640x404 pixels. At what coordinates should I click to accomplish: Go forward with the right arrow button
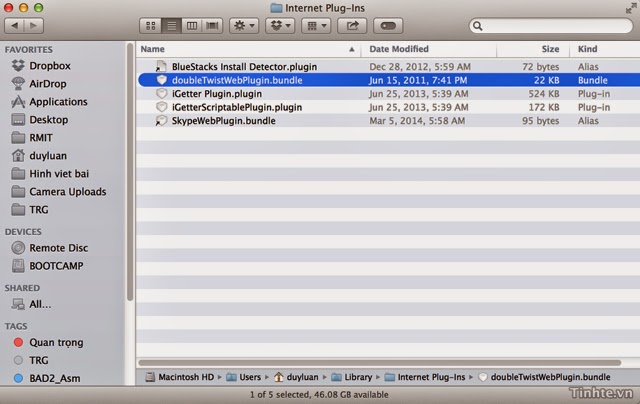tap(33, 26)
